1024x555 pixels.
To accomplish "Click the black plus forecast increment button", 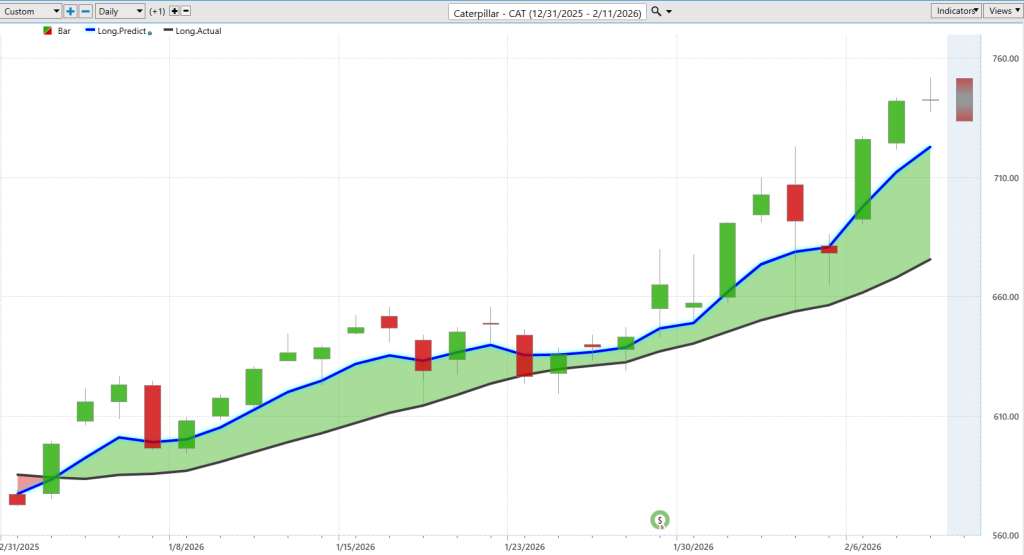I will click(174, 11).
